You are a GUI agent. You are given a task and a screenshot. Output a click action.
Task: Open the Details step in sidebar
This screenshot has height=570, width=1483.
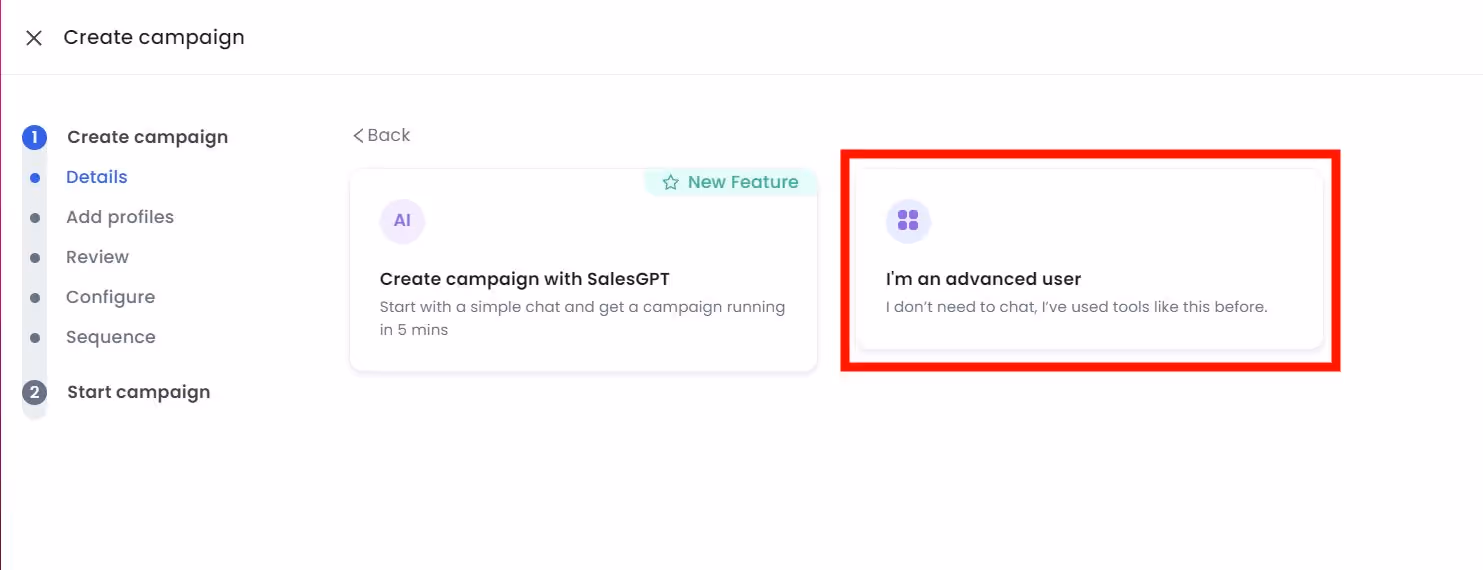click(x=97, y=177)
